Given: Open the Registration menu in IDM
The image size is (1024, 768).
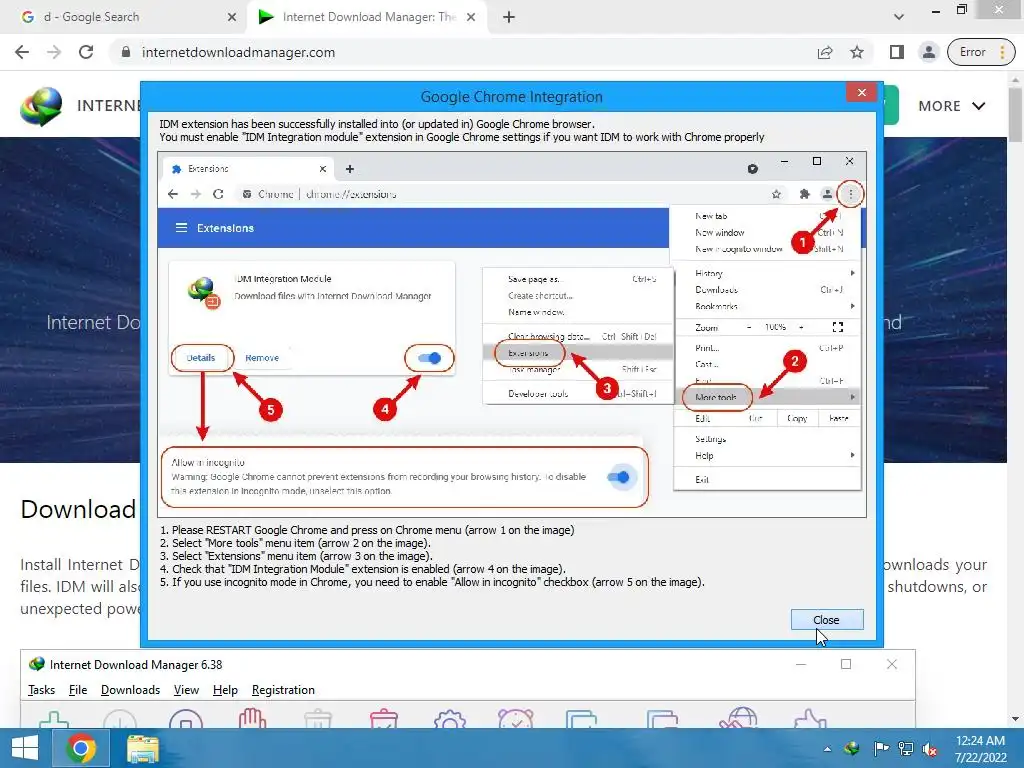Looking at the screenshot, I should pyautogui.click(x=283, y=690).
